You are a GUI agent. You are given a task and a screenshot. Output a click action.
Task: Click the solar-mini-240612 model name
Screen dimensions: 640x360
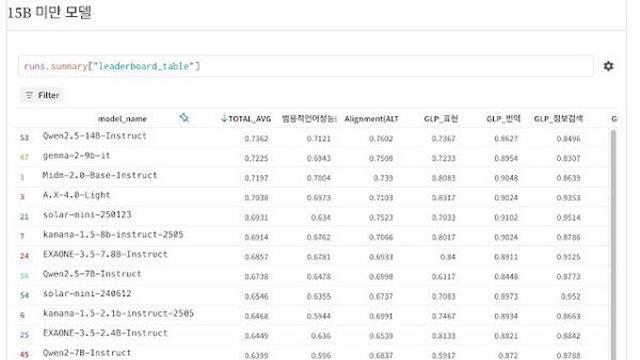87,293
